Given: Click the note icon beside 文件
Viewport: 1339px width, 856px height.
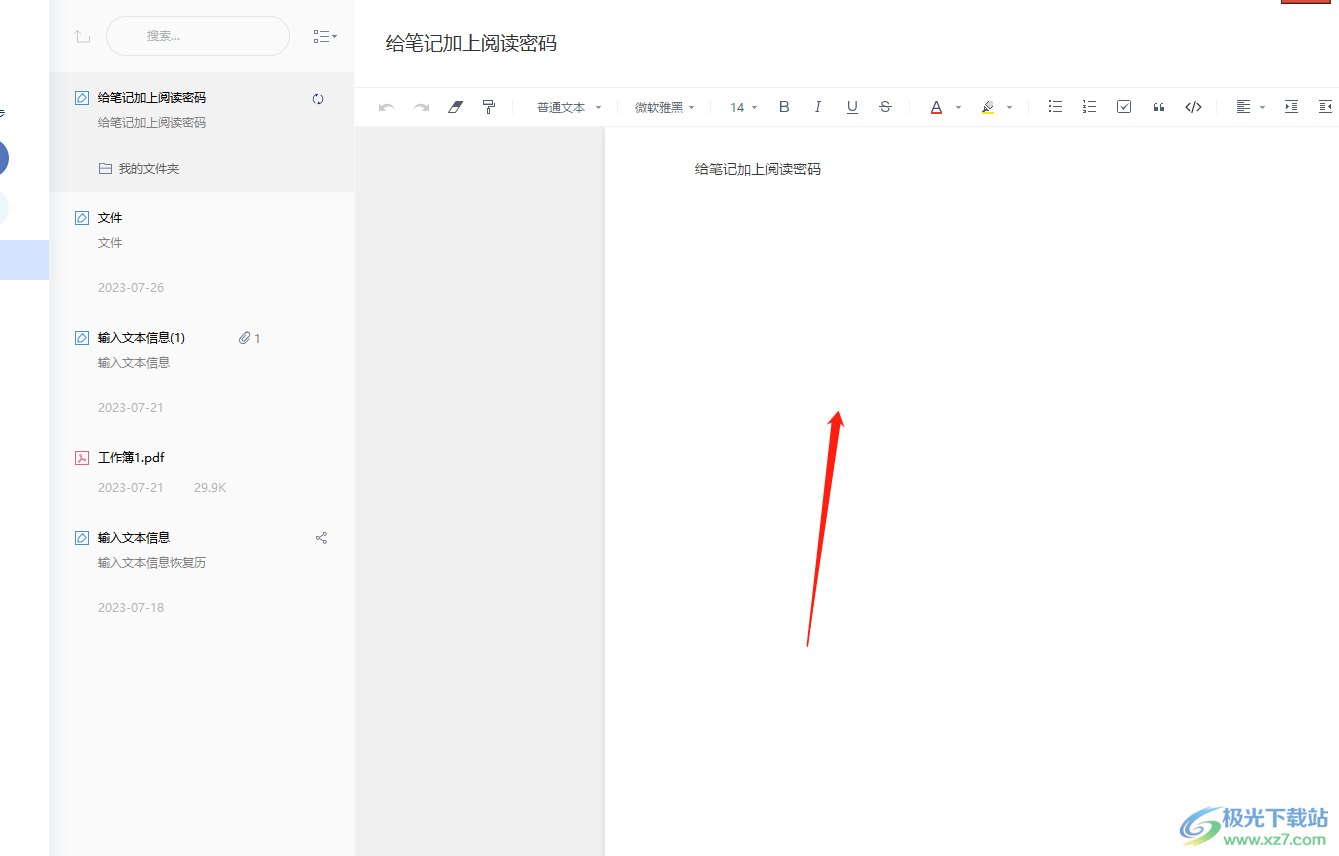Looking at the screenshot, I should [82, 218].
